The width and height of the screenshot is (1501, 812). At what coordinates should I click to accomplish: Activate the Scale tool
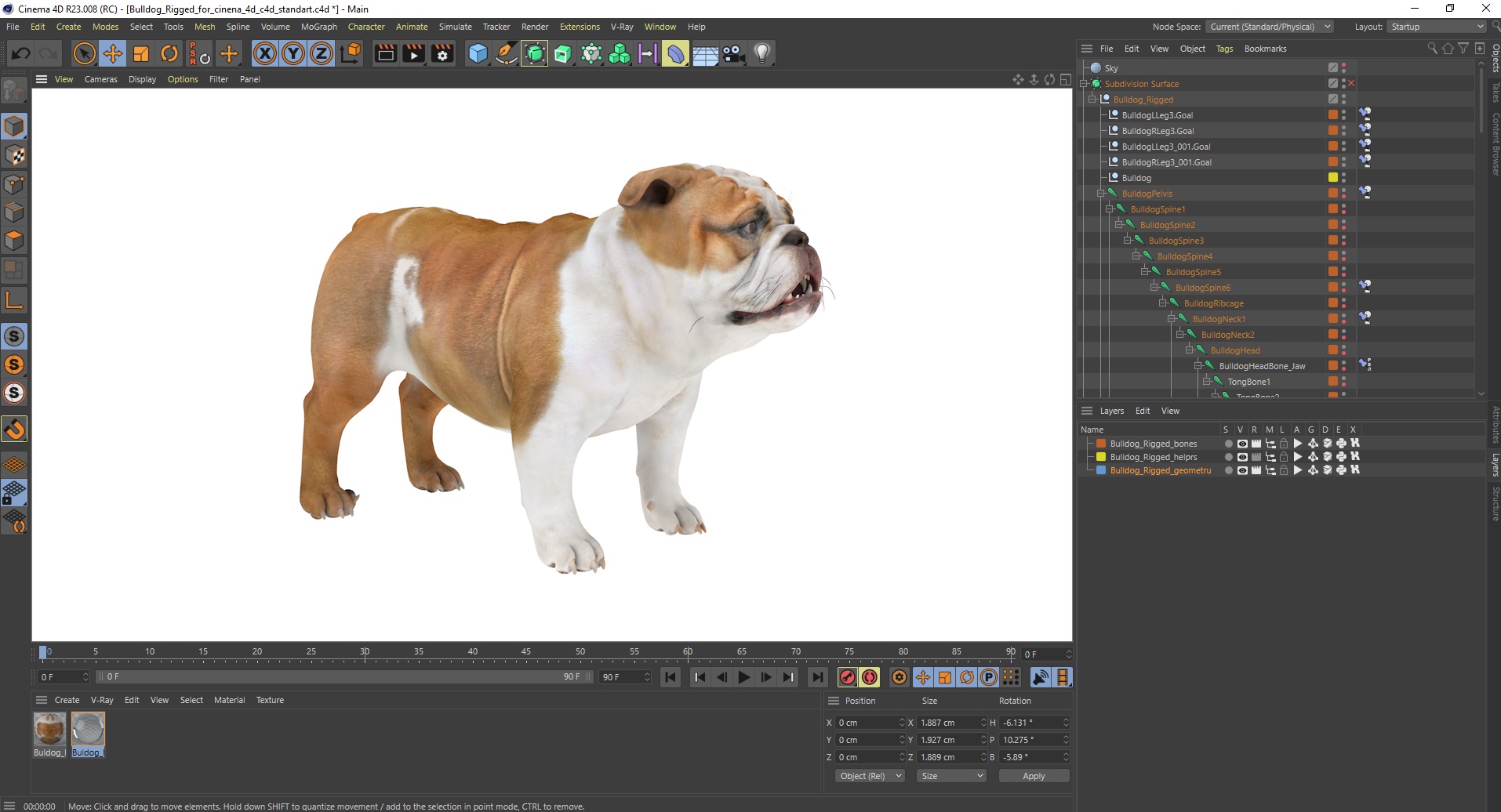[141, 53]
